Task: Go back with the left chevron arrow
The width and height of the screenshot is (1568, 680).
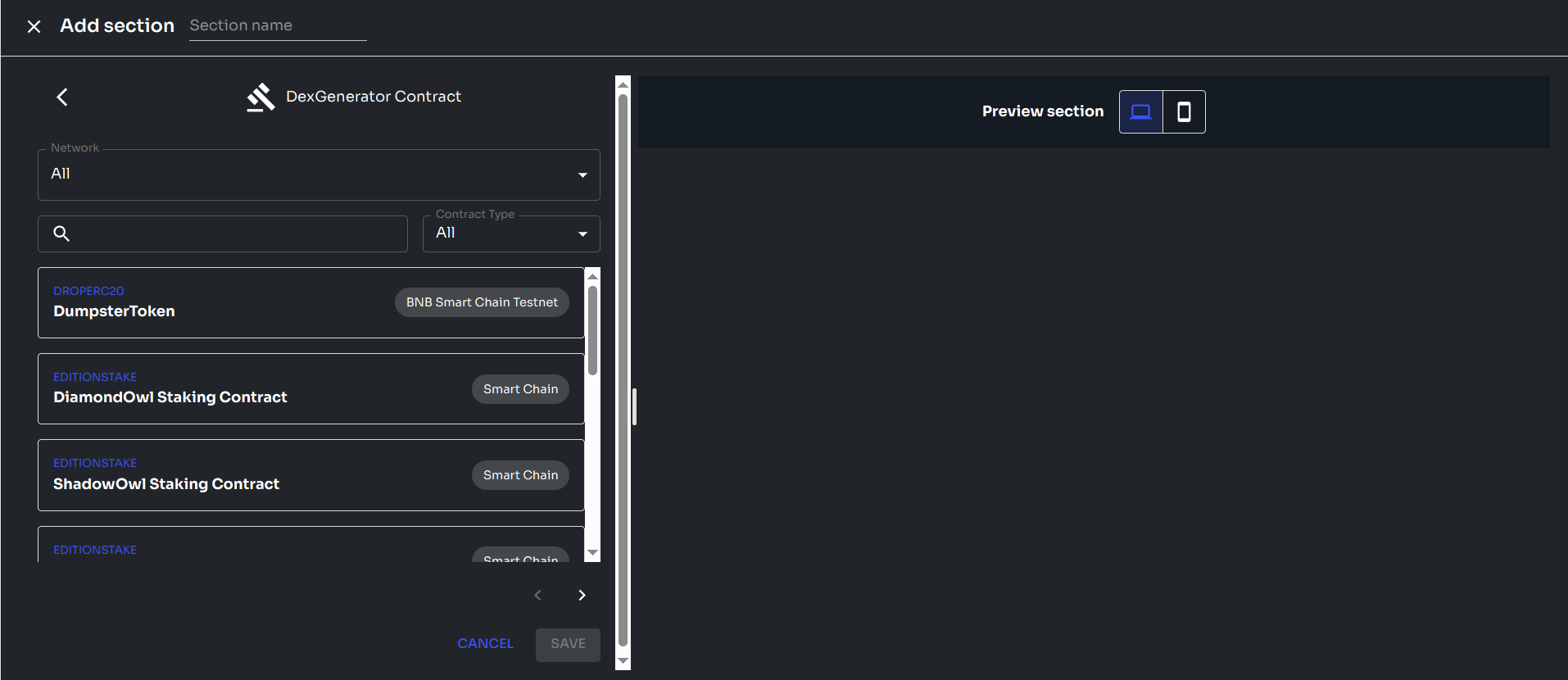Action: pyautogui.click(x=62, y=97)
